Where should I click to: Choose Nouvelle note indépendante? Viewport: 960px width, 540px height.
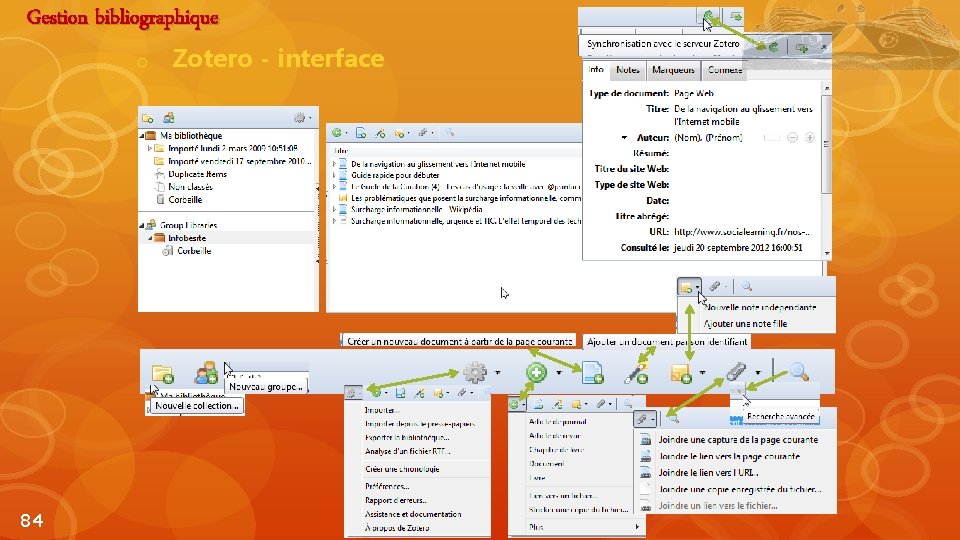[x=760, y=307]
